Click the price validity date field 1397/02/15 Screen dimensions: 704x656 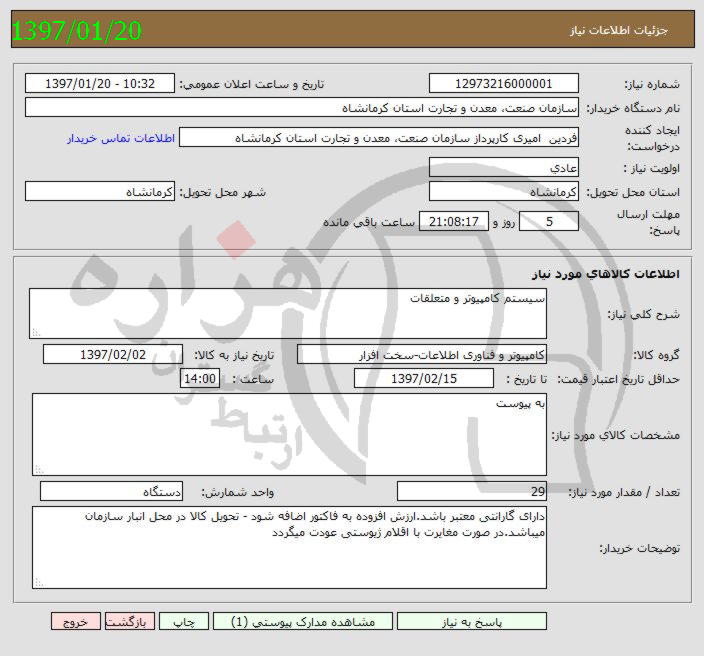424,378
